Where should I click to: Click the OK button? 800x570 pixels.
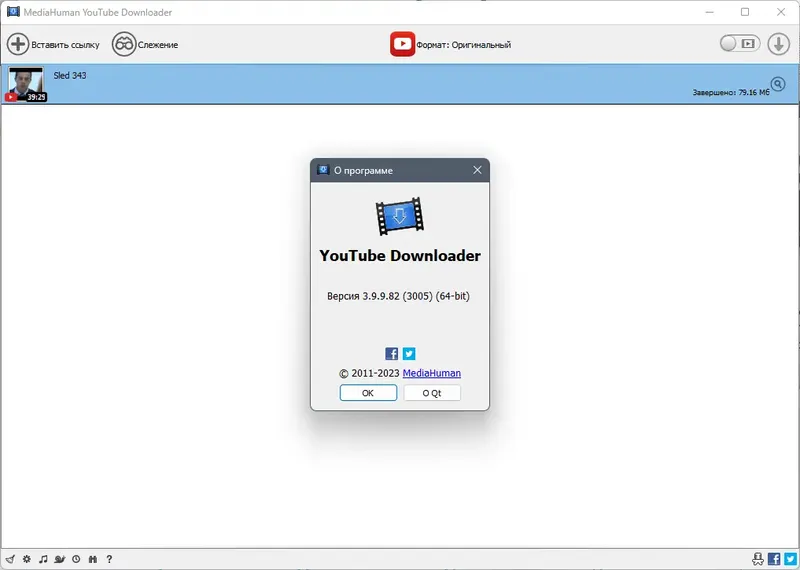click(368, 393)
